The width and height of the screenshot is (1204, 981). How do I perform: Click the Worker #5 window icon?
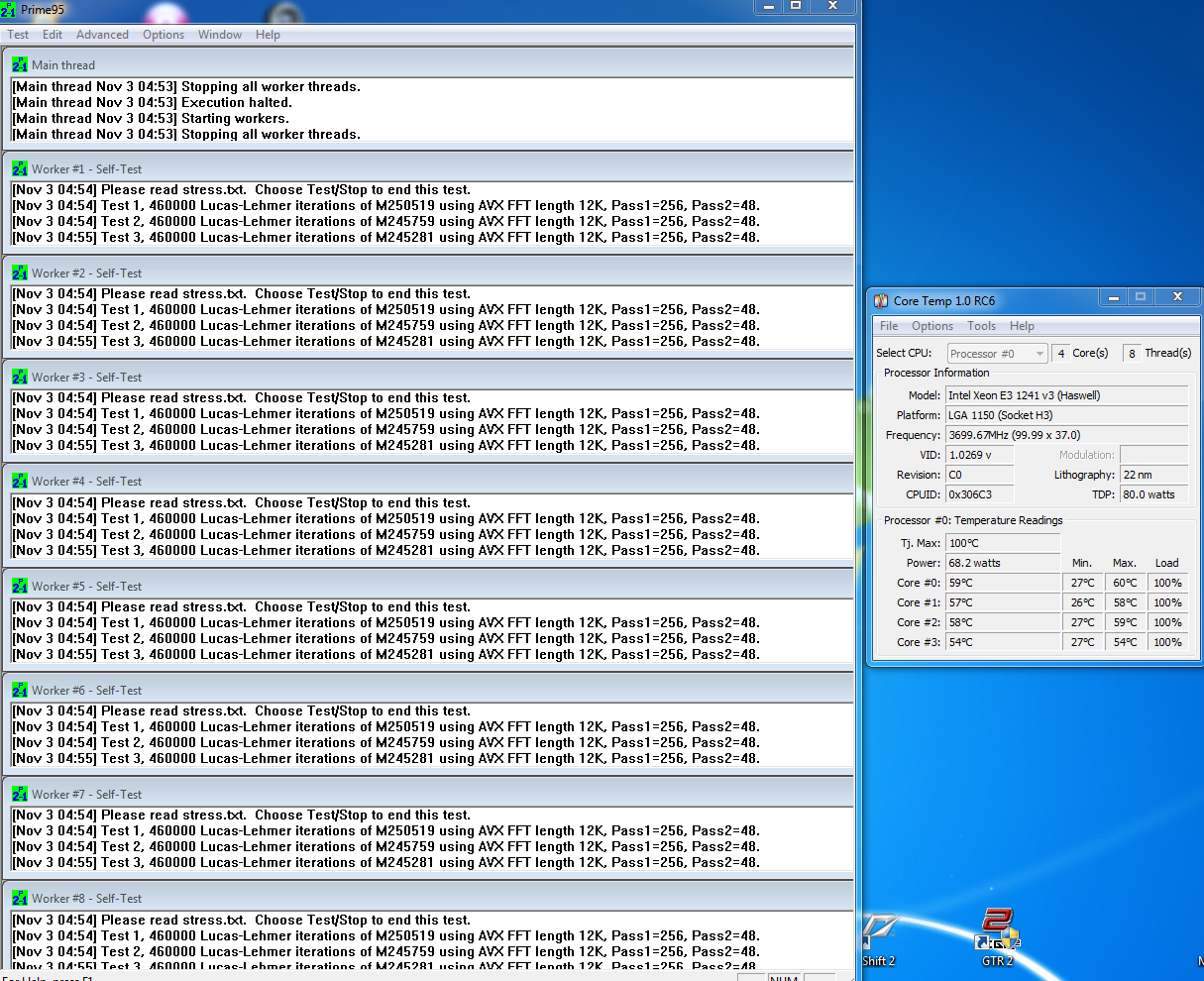20,586
